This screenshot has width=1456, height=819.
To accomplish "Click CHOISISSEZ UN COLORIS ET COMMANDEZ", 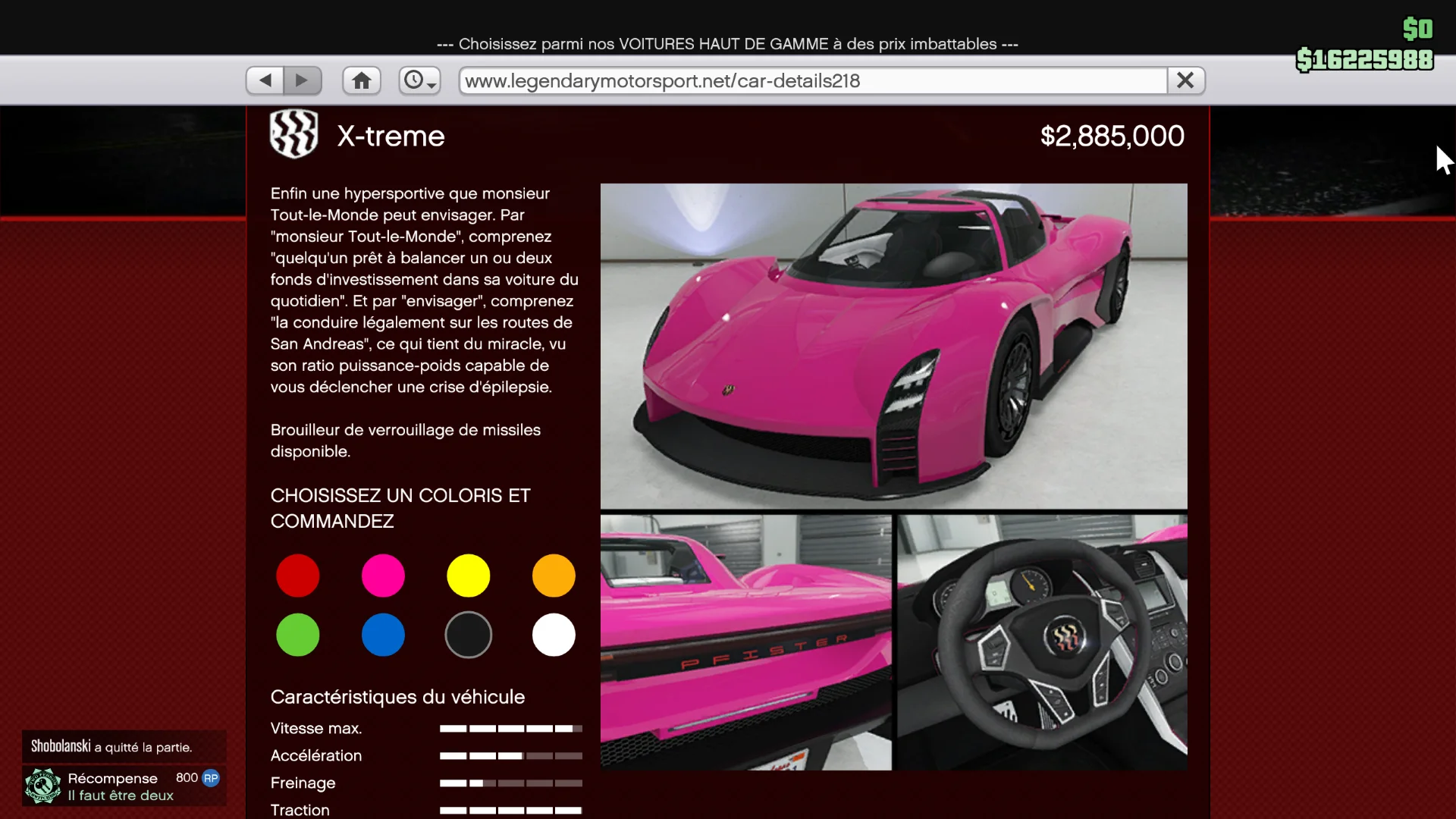I will tap(400, 508).
